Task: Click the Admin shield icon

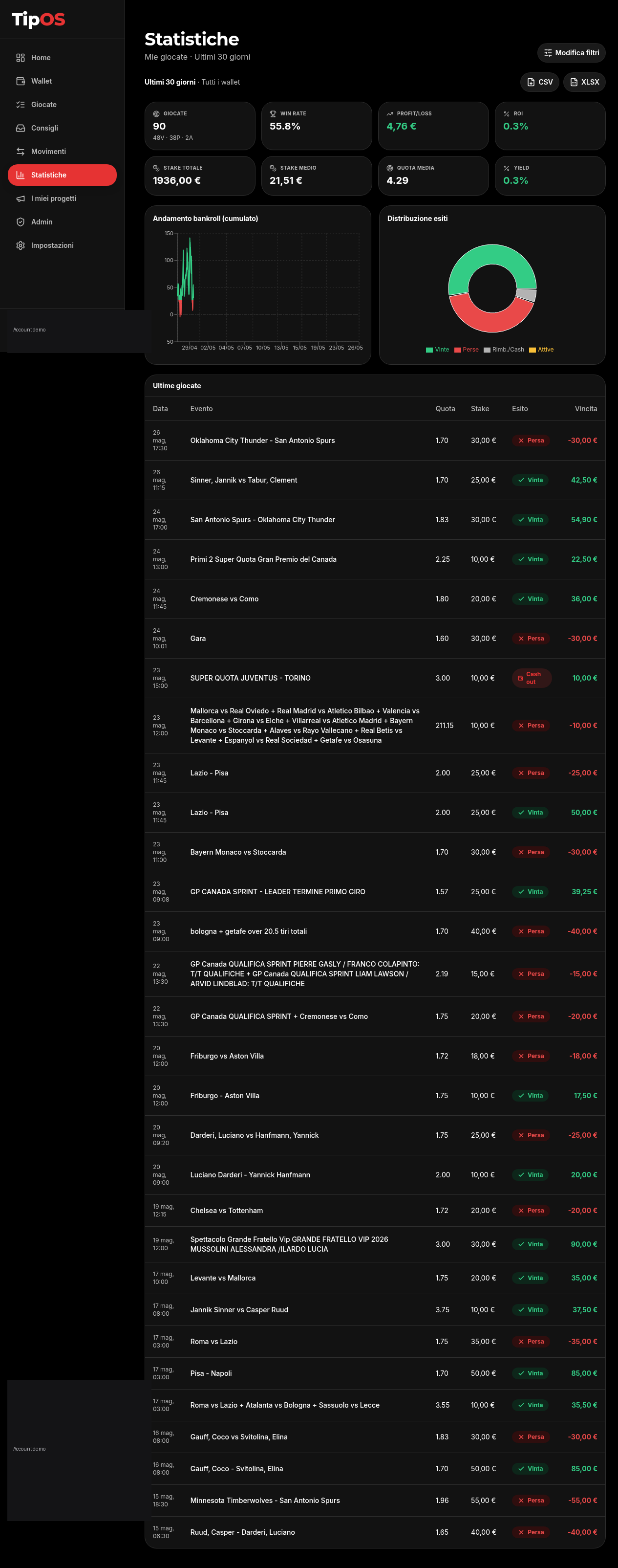Action: point(20,221)
